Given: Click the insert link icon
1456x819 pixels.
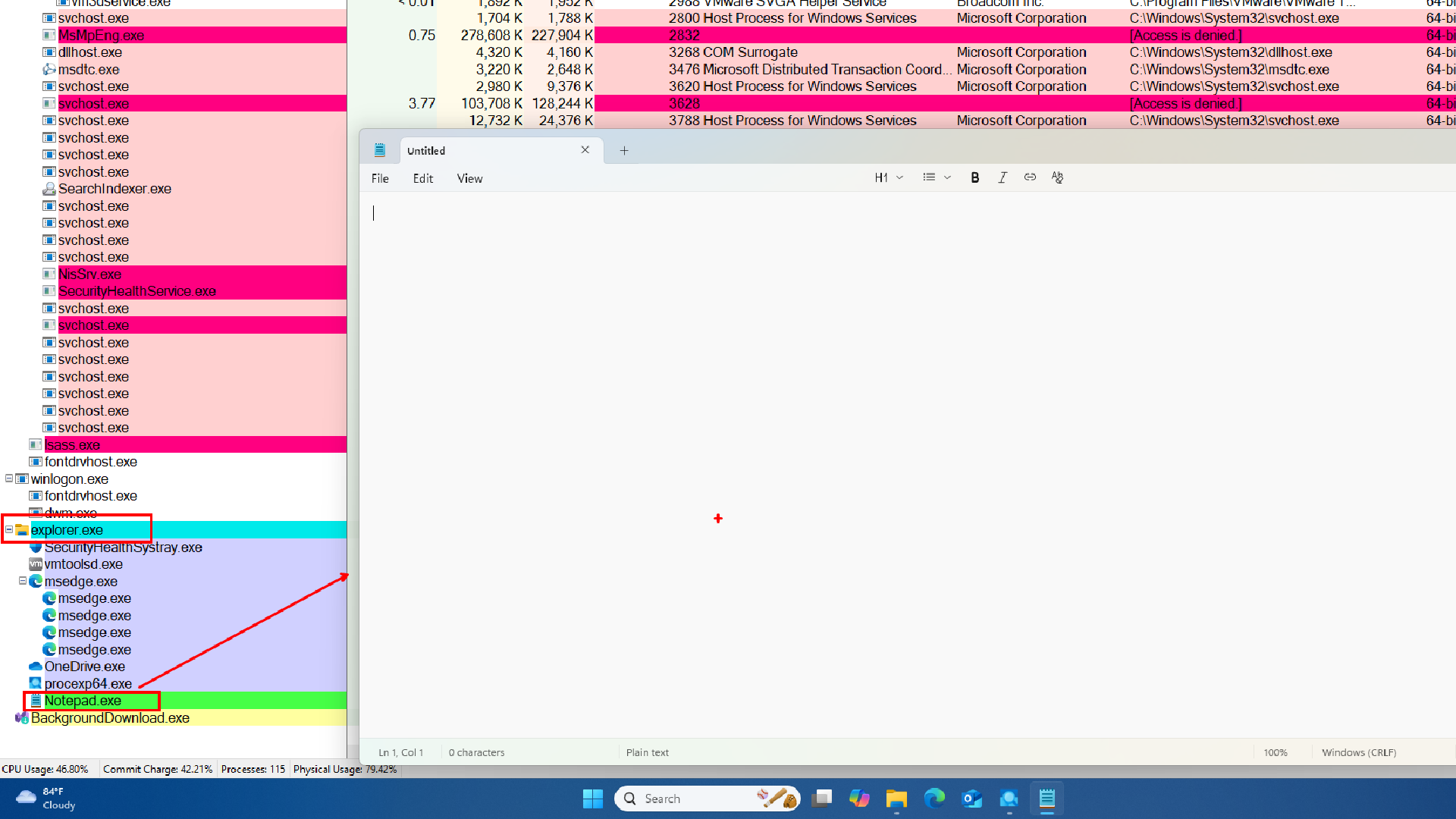Looking at the screenshot, I should click(1030, 177).
